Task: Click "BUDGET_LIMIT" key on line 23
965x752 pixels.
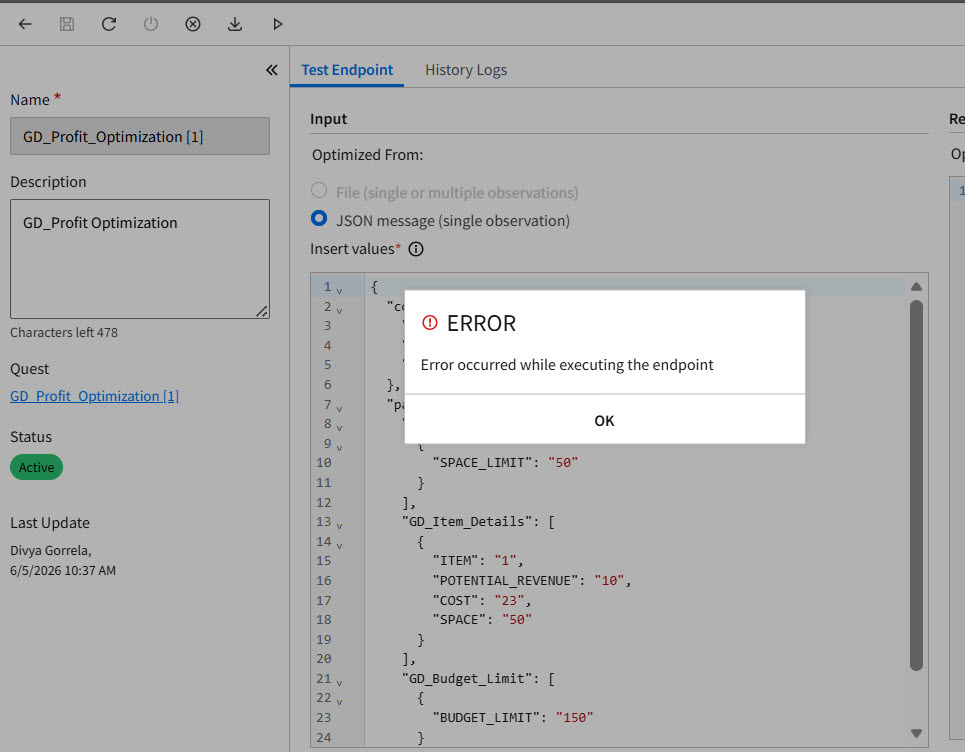Action: point(486,718)
